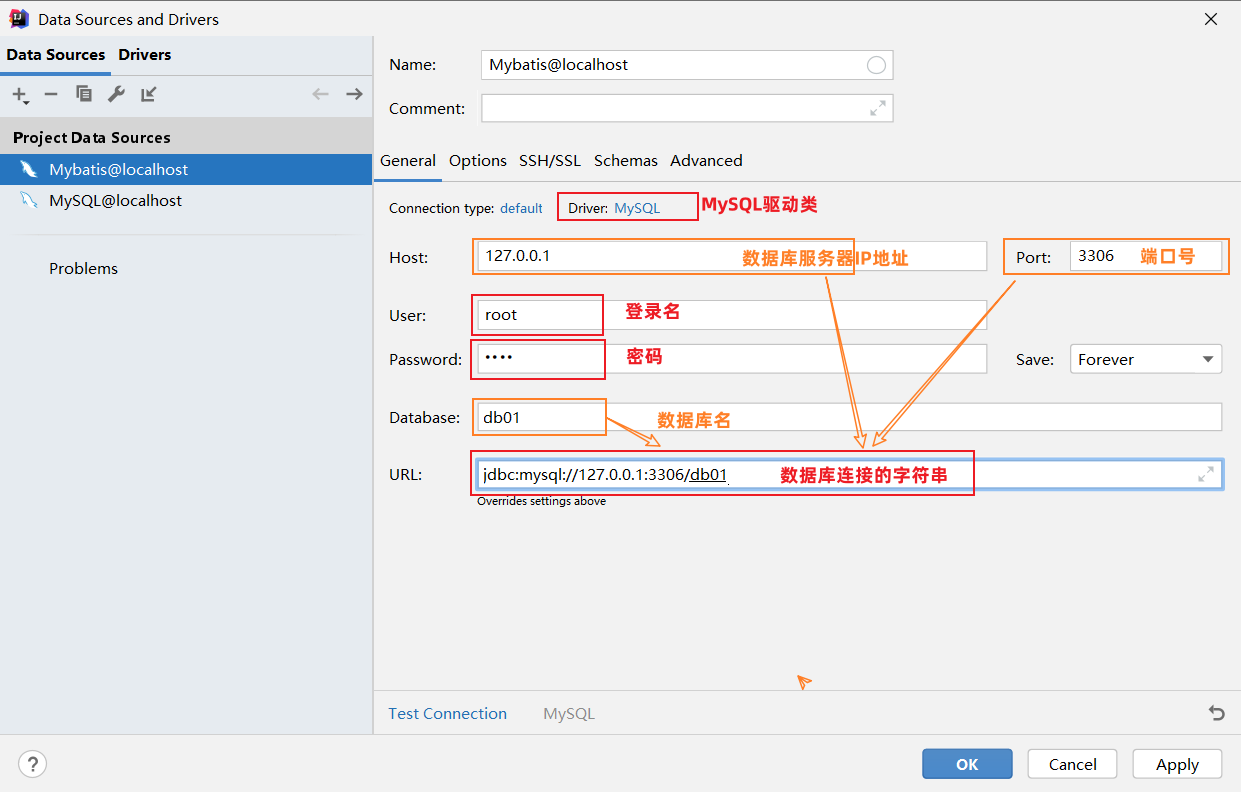Go forward with right arrow icon
The image size is (1241, 792).
354,94
